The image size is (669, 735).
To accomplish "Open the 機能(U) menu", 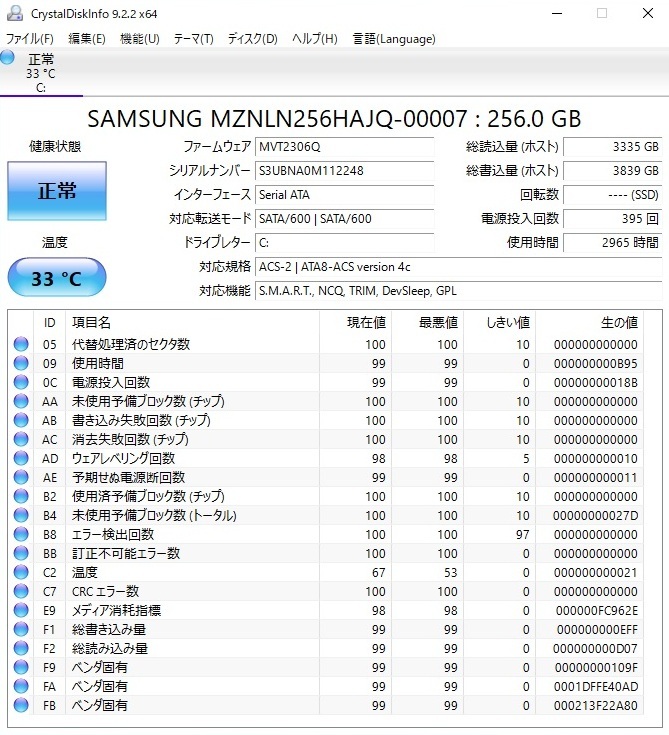I will 140,38.
